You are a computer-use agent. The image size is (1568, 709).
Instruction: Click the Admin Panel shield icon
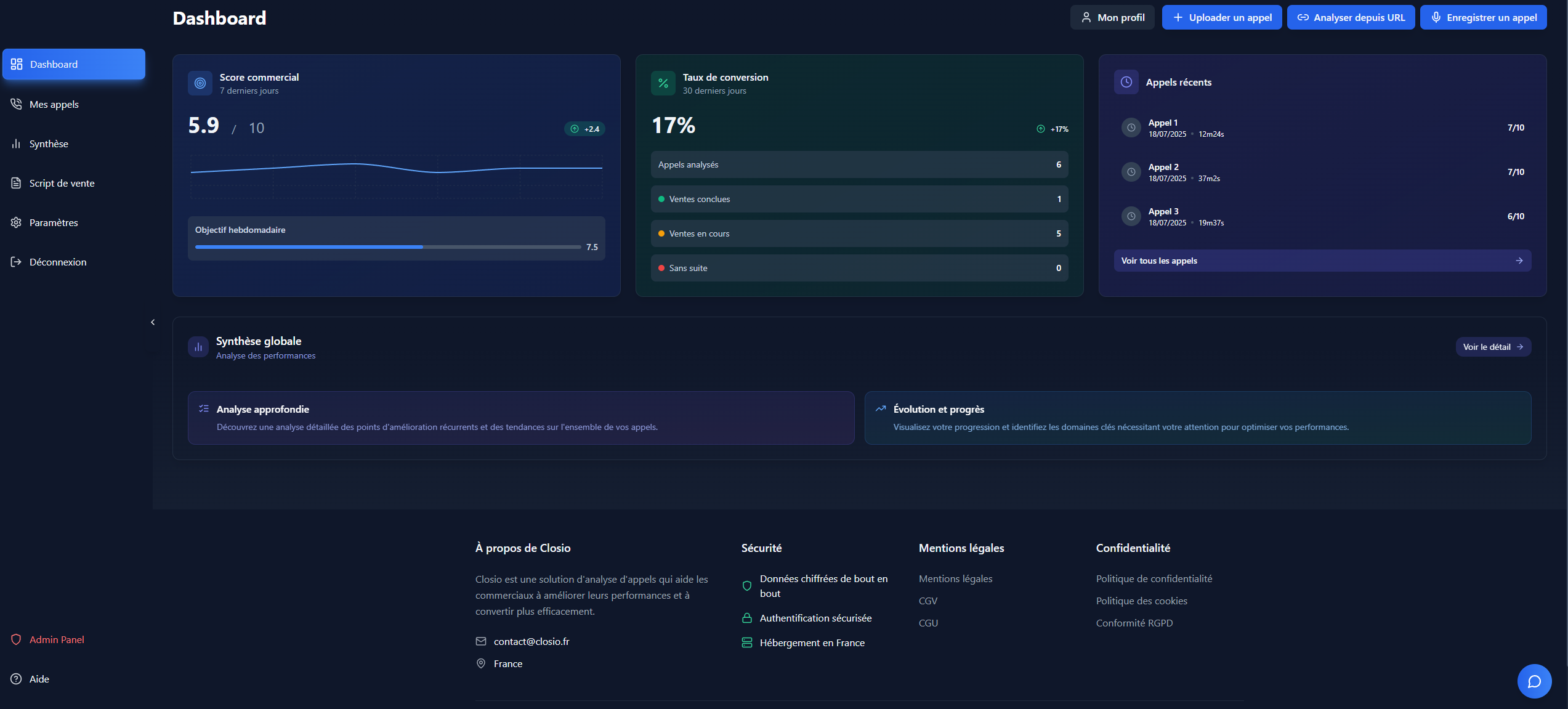coord(17,639)
